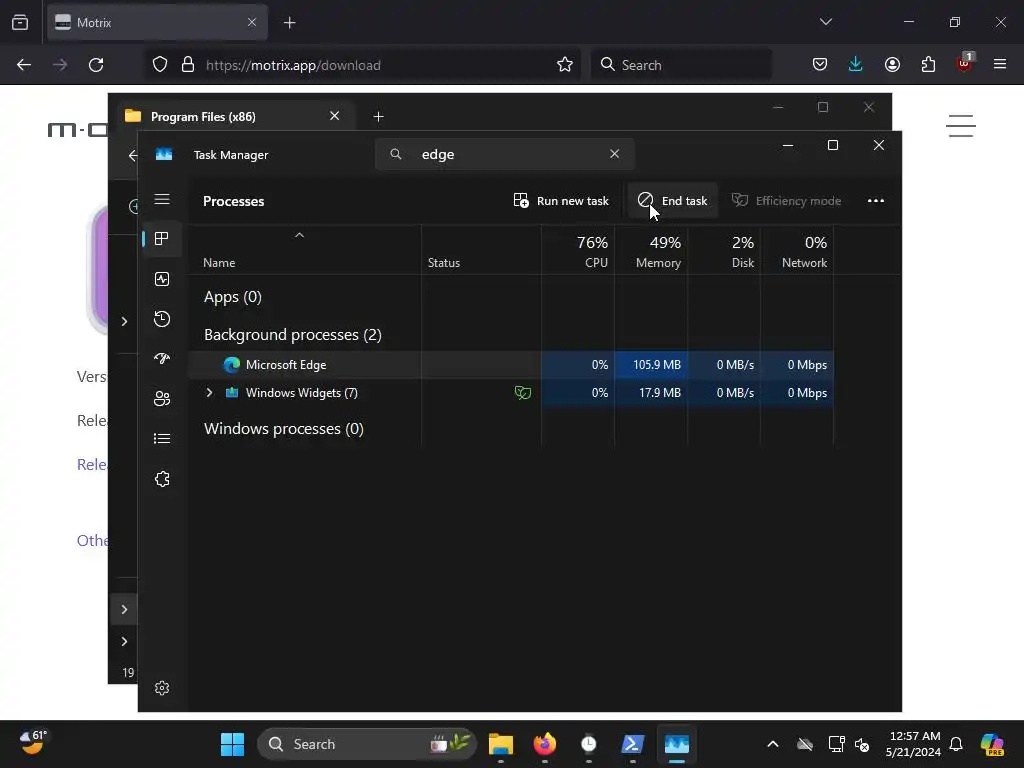The height and width of the screenshot is (768, 1024).
Task: Click Firefox tracking protection shield icon
Action: tap(160, 65)
